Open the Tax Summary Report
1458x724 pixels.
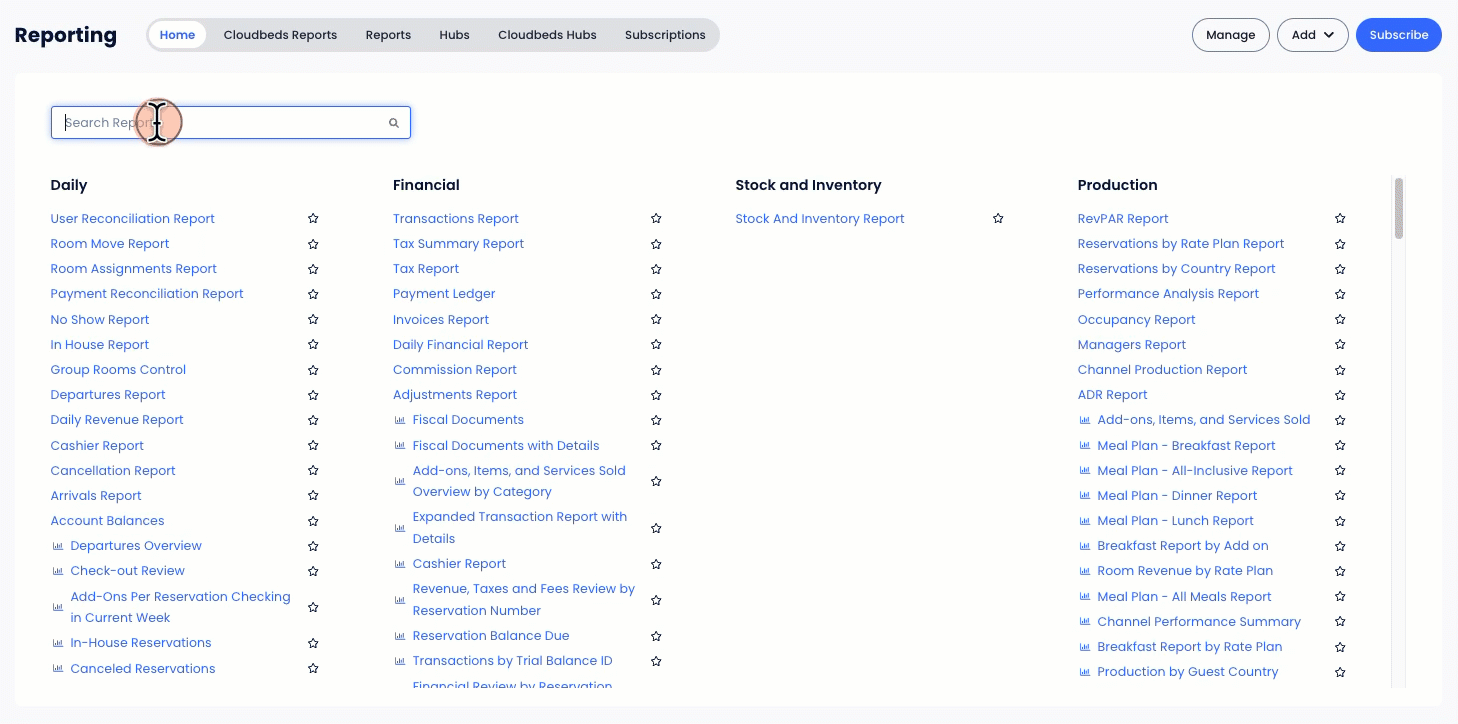(x=458, y=243)
